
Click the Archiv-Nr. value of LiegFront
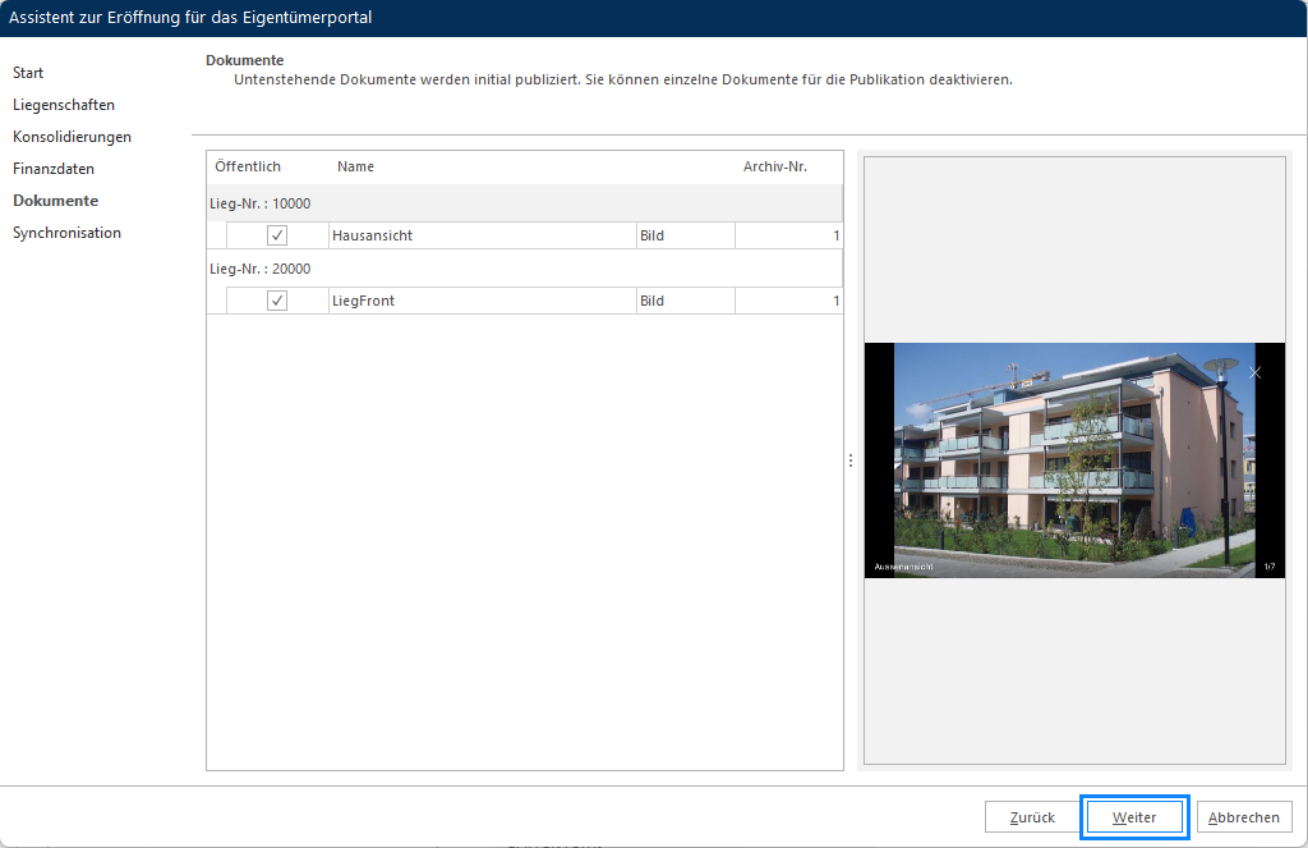coord(789,301)
